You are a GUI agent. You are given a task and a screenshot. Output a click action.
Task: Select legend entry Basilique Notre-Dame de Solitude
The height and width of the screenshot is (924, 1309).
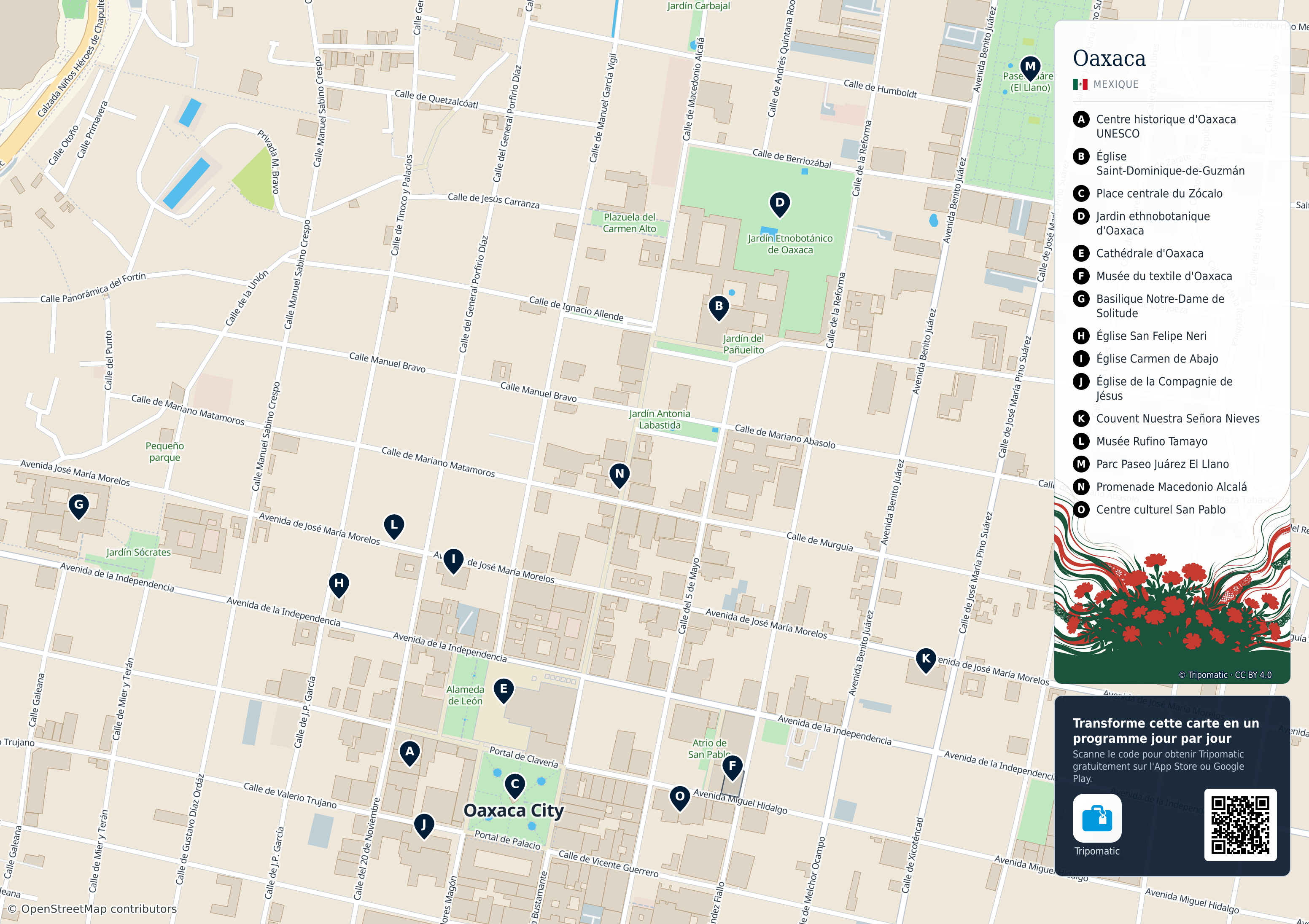click(x=1149, y=306)
